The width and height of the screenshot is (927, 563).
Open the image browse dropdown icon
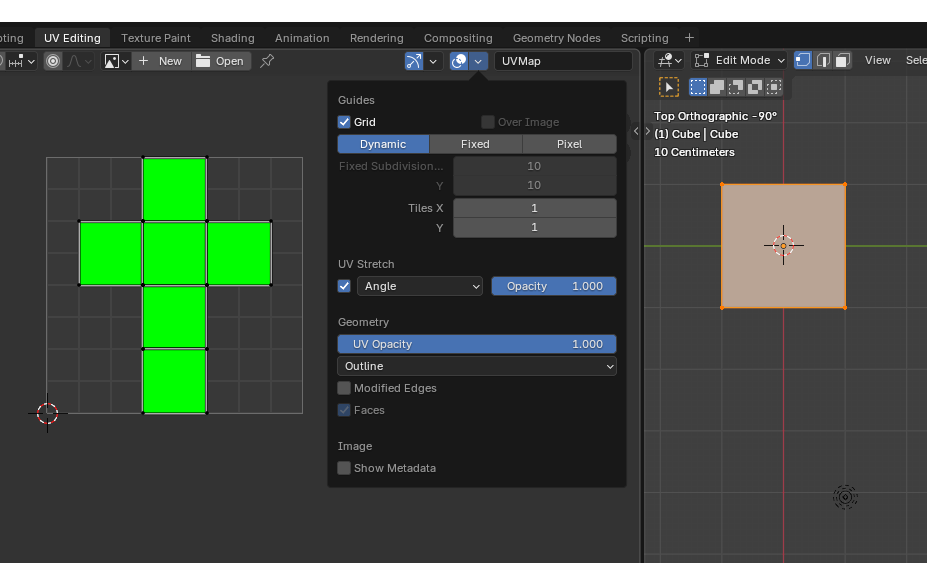(x=116, y=61)
